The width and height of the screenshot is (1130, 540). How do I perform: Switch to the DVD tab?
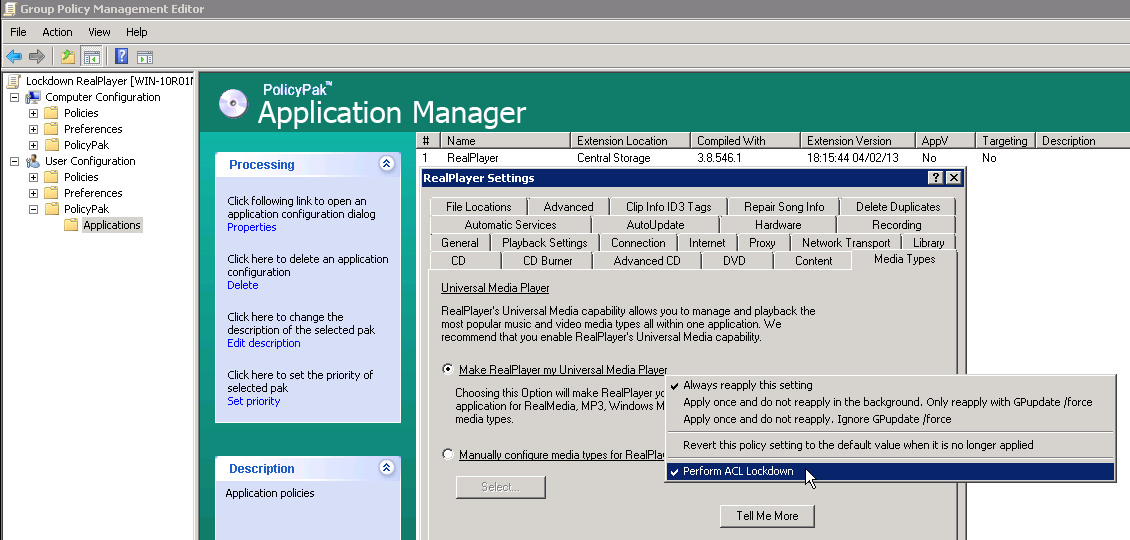coord(734,260)
